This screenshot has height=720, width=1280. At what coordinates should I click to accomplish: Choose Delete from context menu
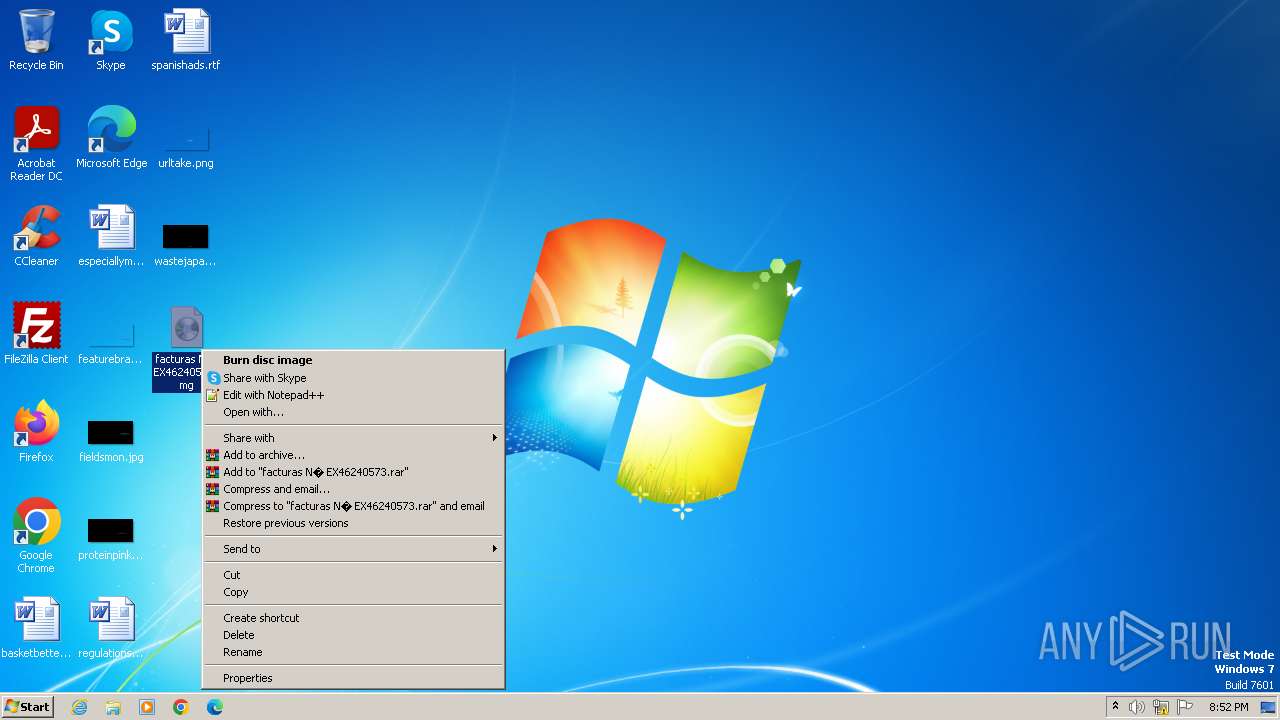353,635
